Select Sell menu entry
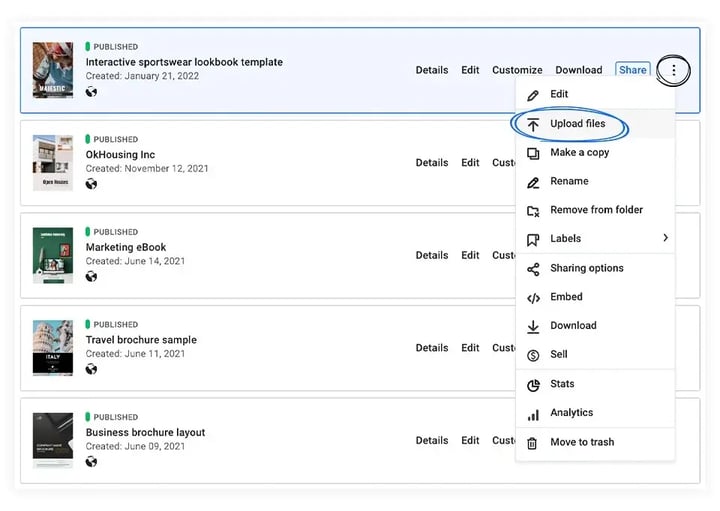The width and height of the screenshot is (720, 511). 595,354
